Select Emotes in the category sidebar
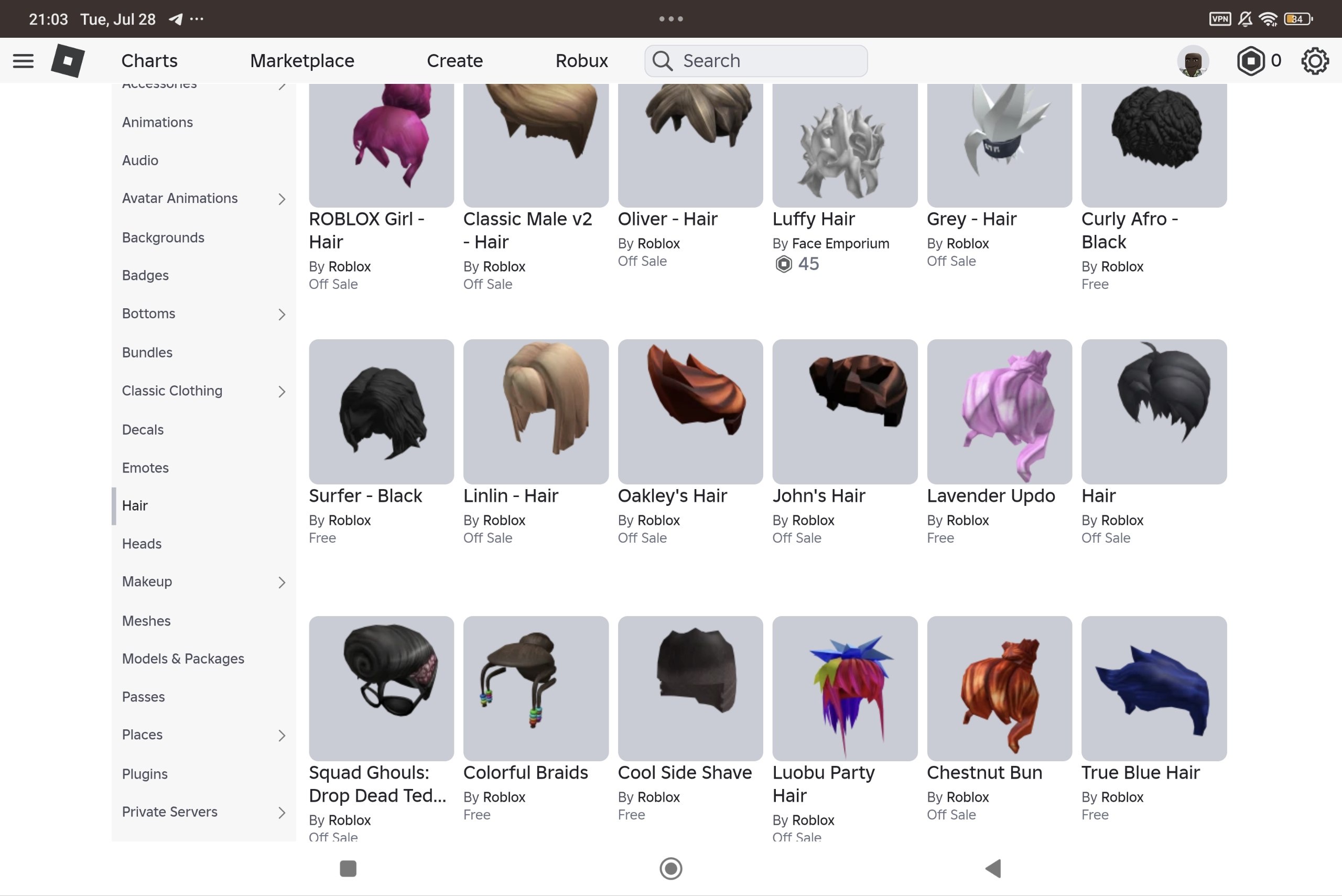Viewport: 1342px width, 896px height. (145, 468)
